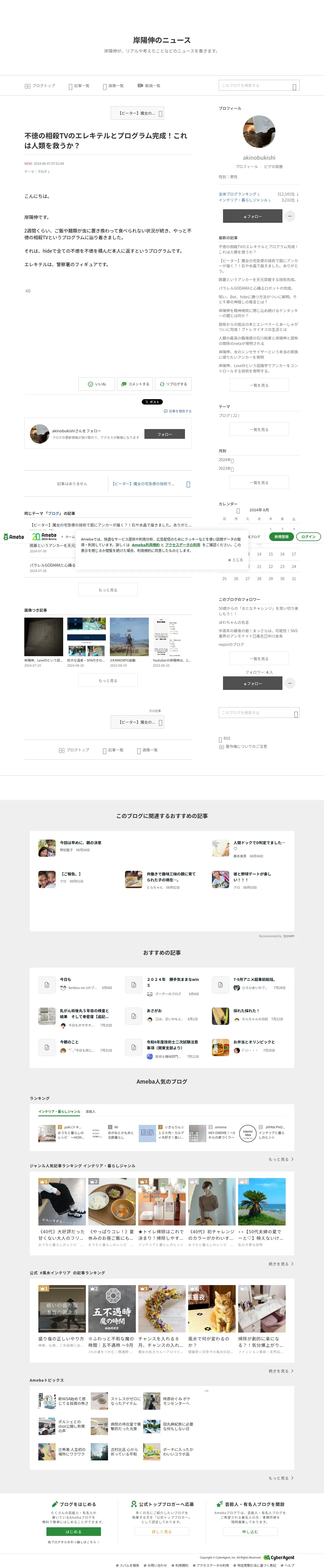324x1568 pixels.
Task: Open recommended post 人間ドックでD判定でました…
Action: coord(259,845)
